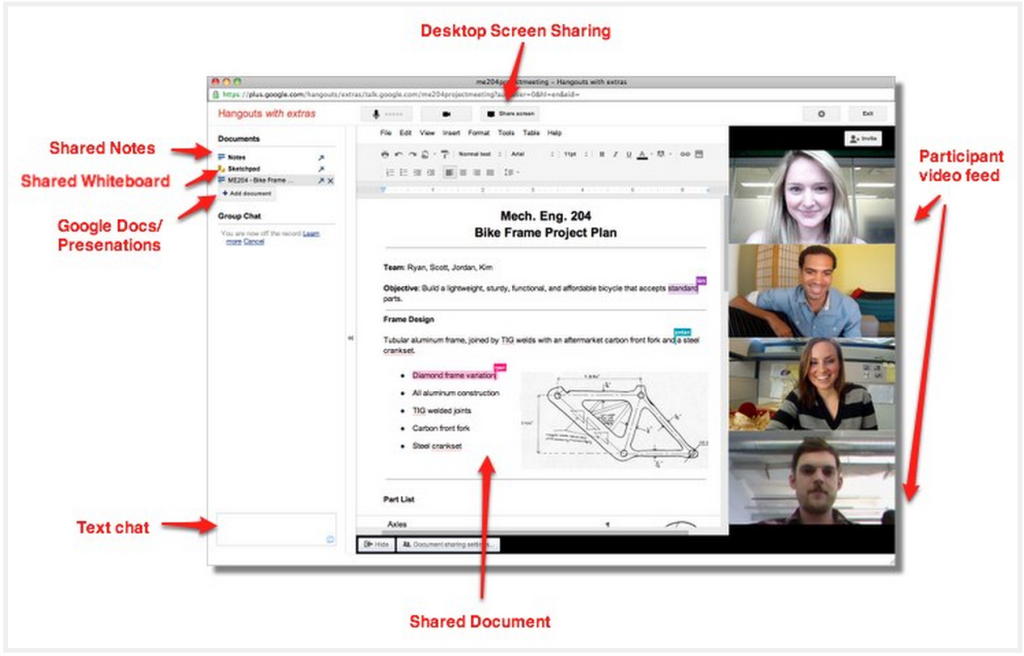Open the line spacing dropdown
This screenshot has height=656, width=1024.
tap(511, 172)
